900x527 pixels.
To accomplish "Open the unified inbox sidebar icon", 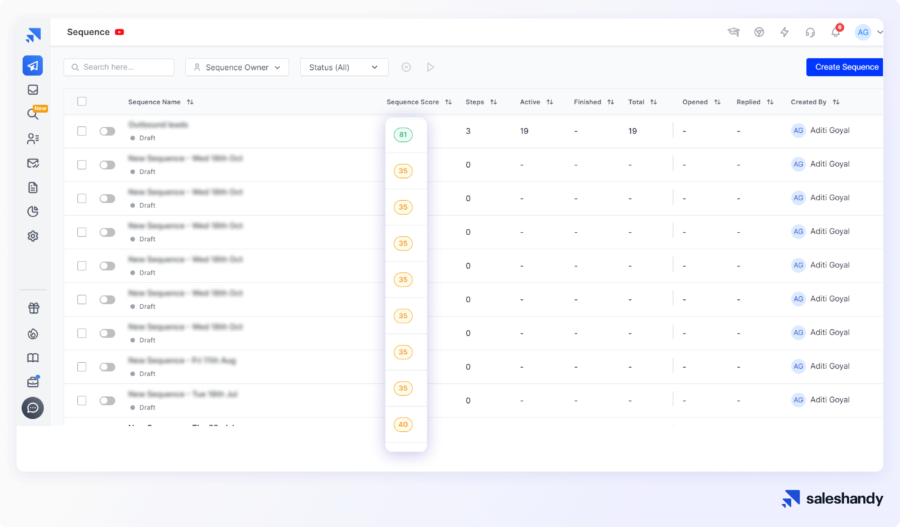I will click(x=33, y=90).
